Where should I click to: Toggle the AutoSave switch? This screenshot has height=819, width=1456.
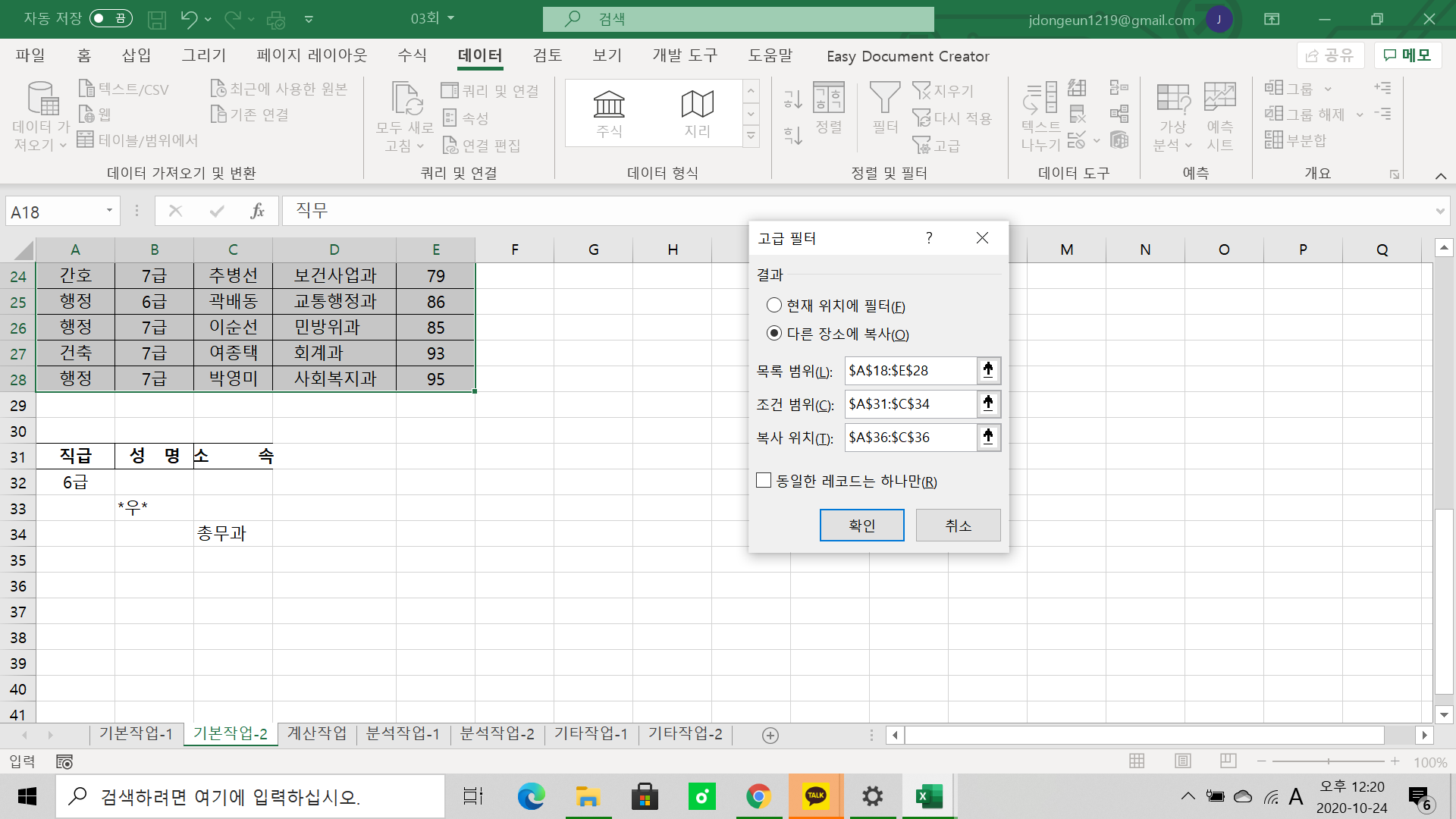[x=111, y=18]
